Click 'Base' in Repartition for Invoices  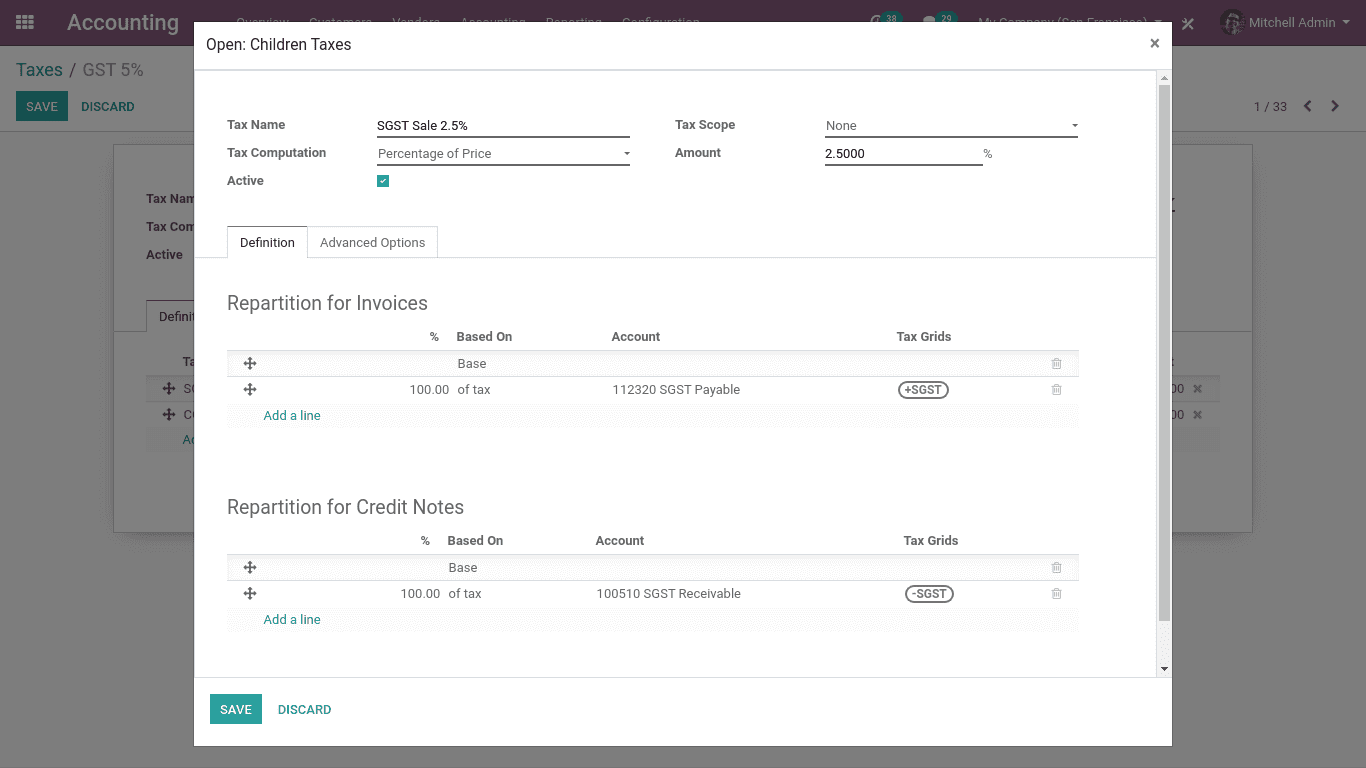point(472,364)
